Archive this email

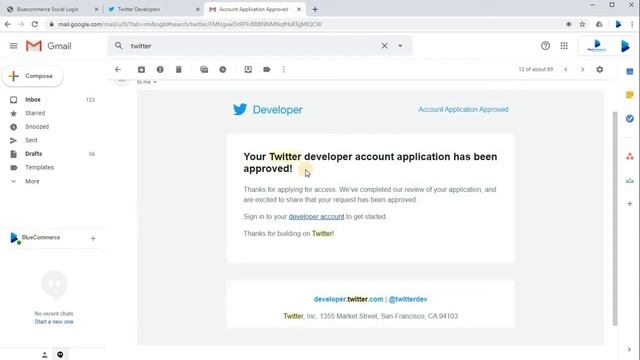(141, 69)
